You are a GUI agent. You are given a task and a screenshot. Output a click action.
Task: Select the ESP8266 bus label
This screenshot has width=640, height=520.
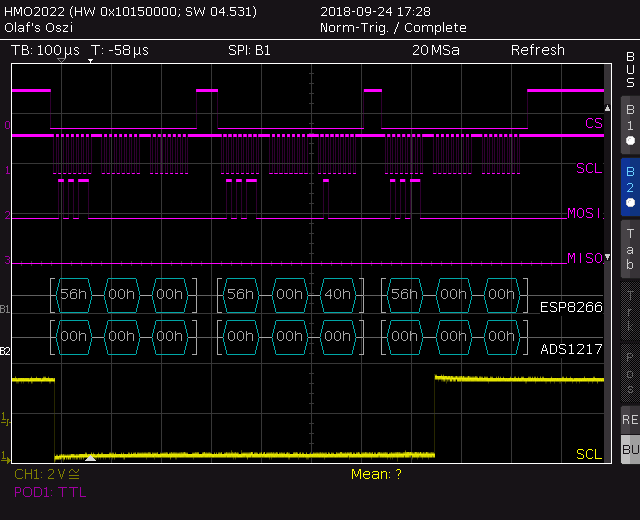[x=571, y=307]
